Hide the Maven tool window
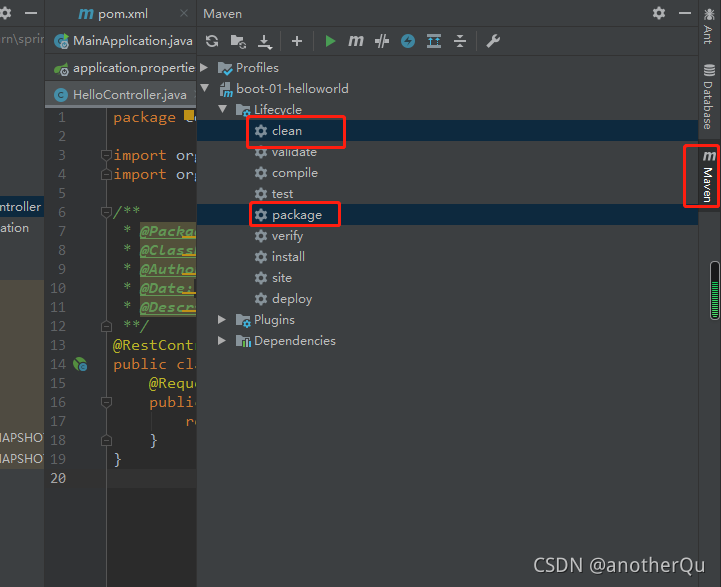The image size is (721, 587). pyautogui.click(x=685, y=13)
